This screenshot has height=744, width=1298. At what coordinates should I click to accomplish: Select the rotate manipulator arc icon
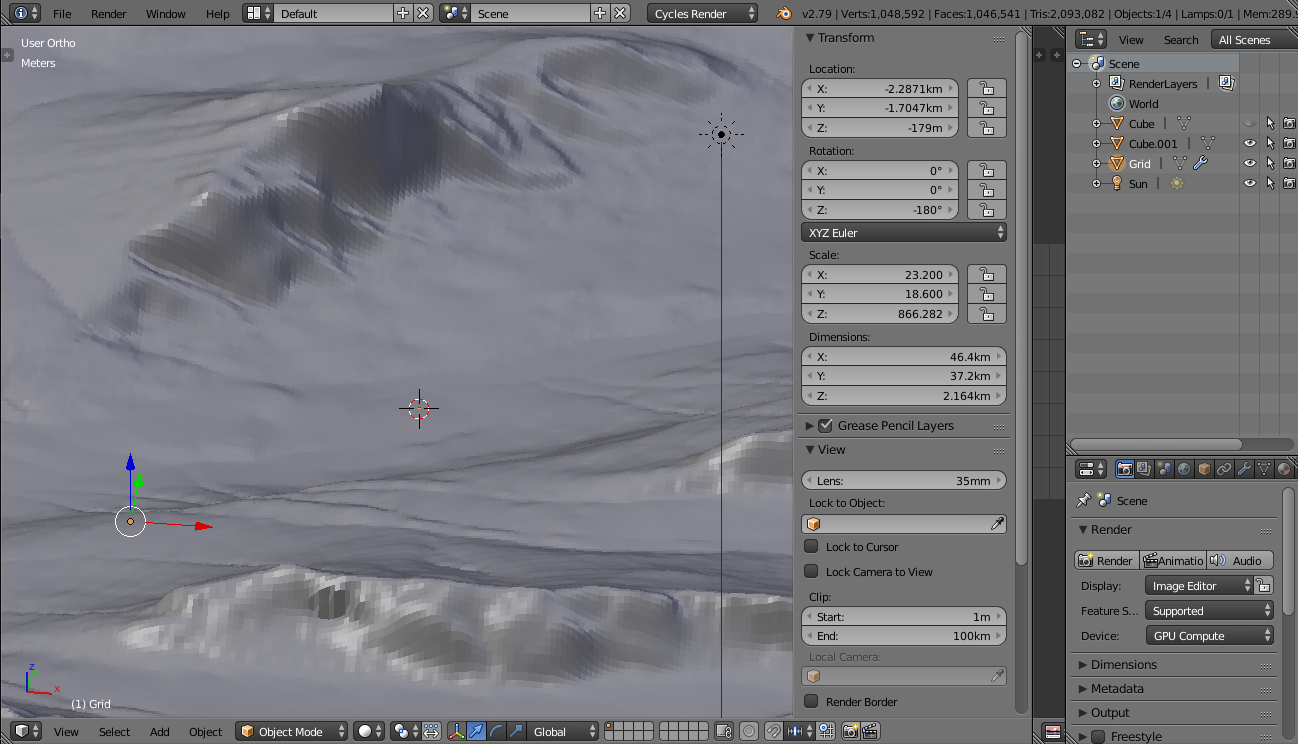pos(496,731)
